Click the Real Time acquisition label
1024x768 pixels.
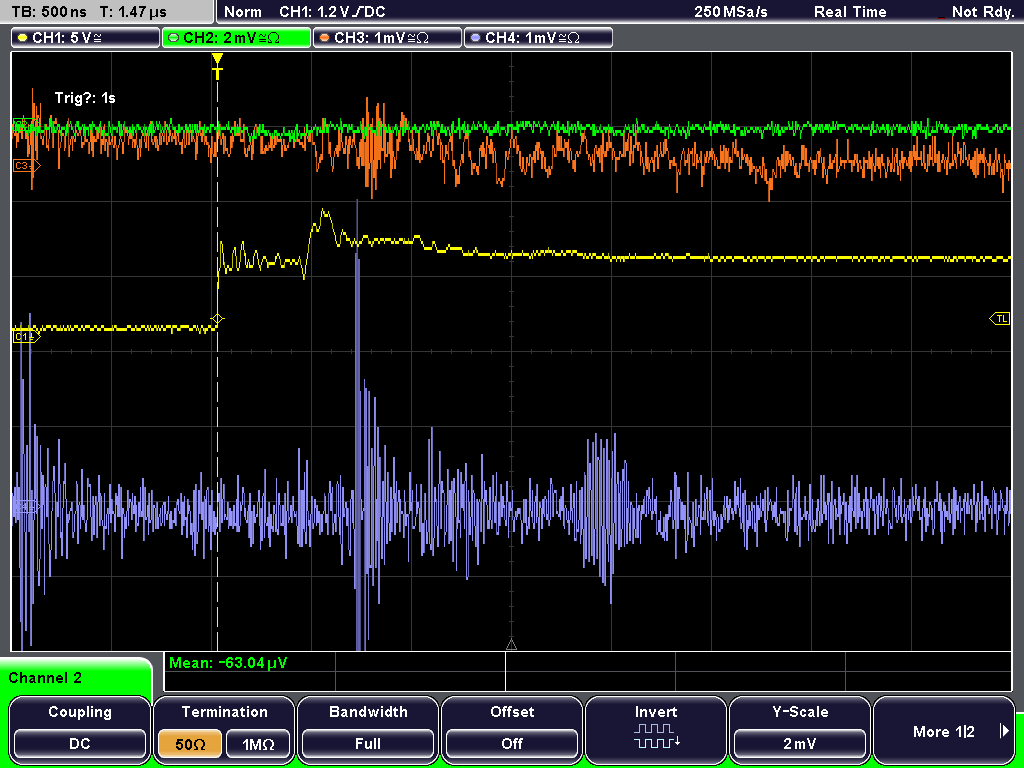click(850, 12)
